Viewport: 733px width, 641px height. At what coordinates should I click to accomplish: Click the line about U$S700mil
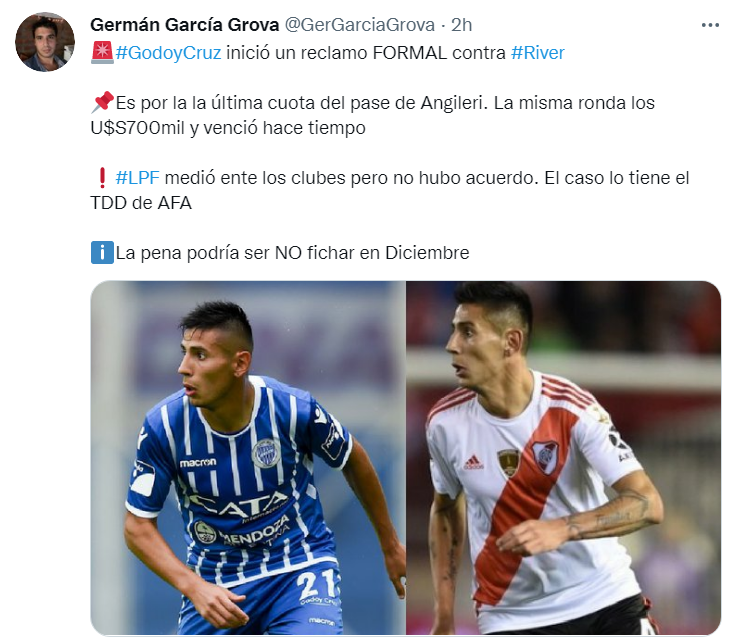click(228, 128)
